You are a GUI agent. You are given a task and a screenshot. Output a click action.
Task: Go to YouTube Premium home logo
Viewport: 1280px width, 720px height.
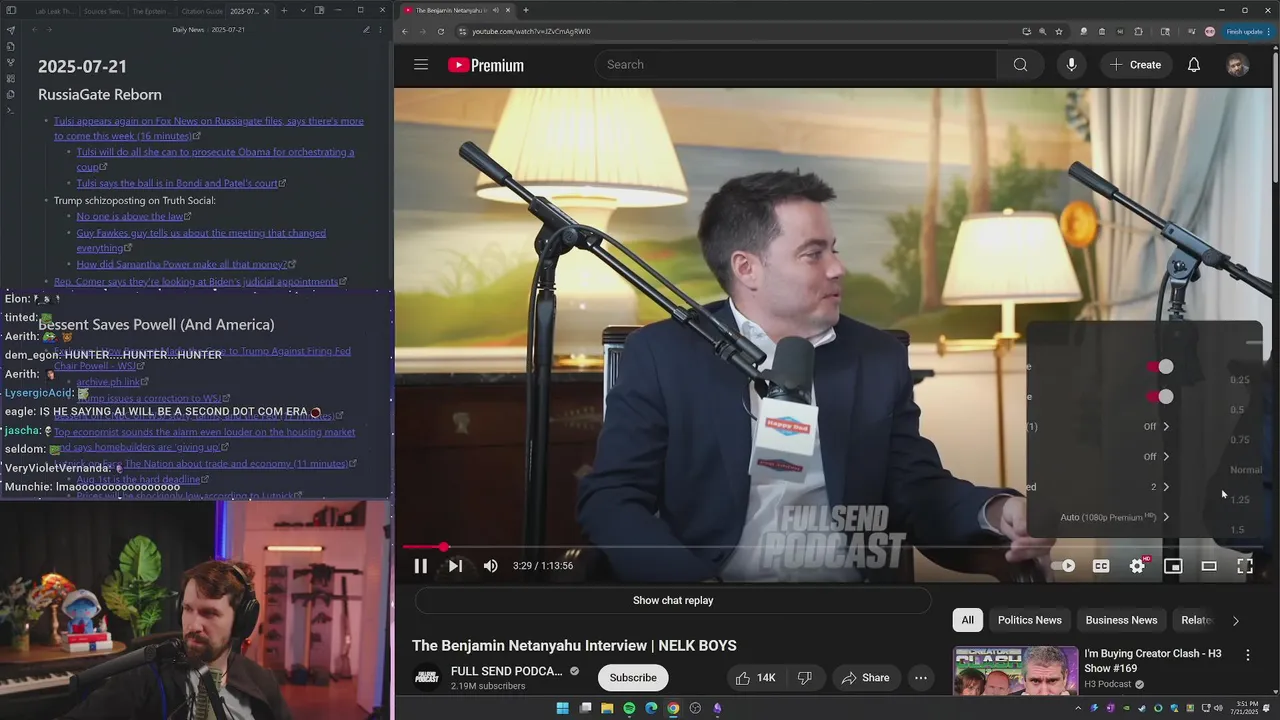point(486,65)
